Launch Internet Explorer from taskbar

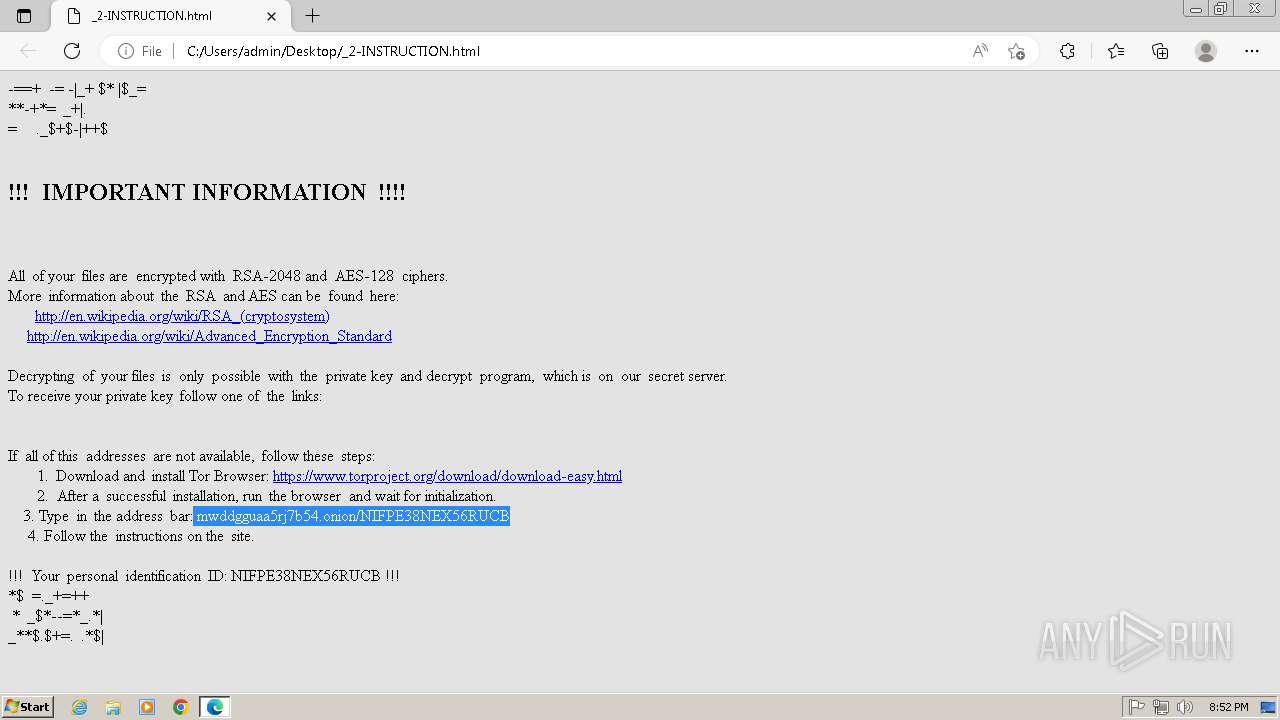coord(79,707)
